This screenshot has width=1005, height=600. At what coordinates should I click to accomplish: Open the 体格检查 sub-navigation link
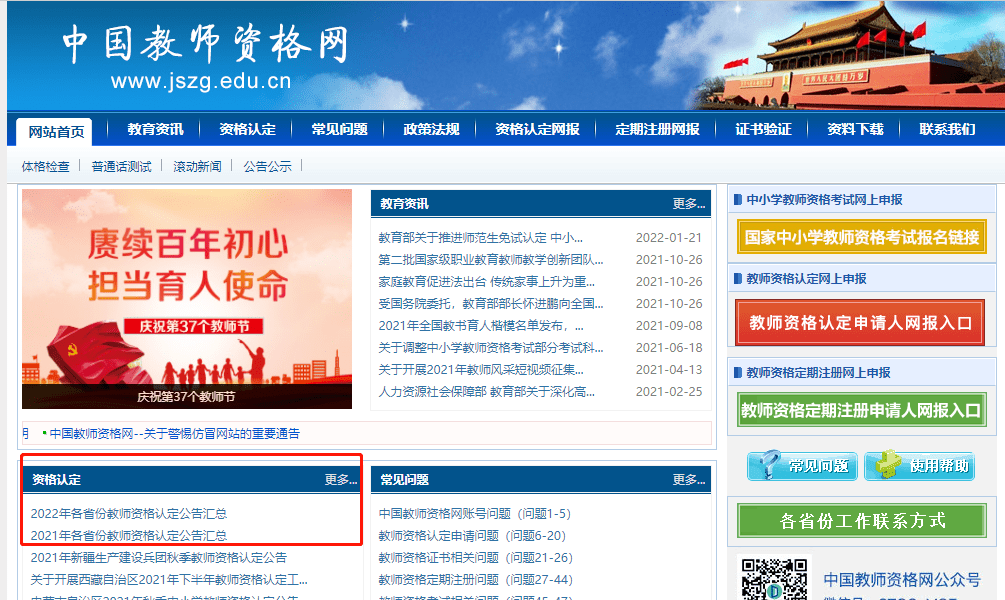(x=46, y=167)
